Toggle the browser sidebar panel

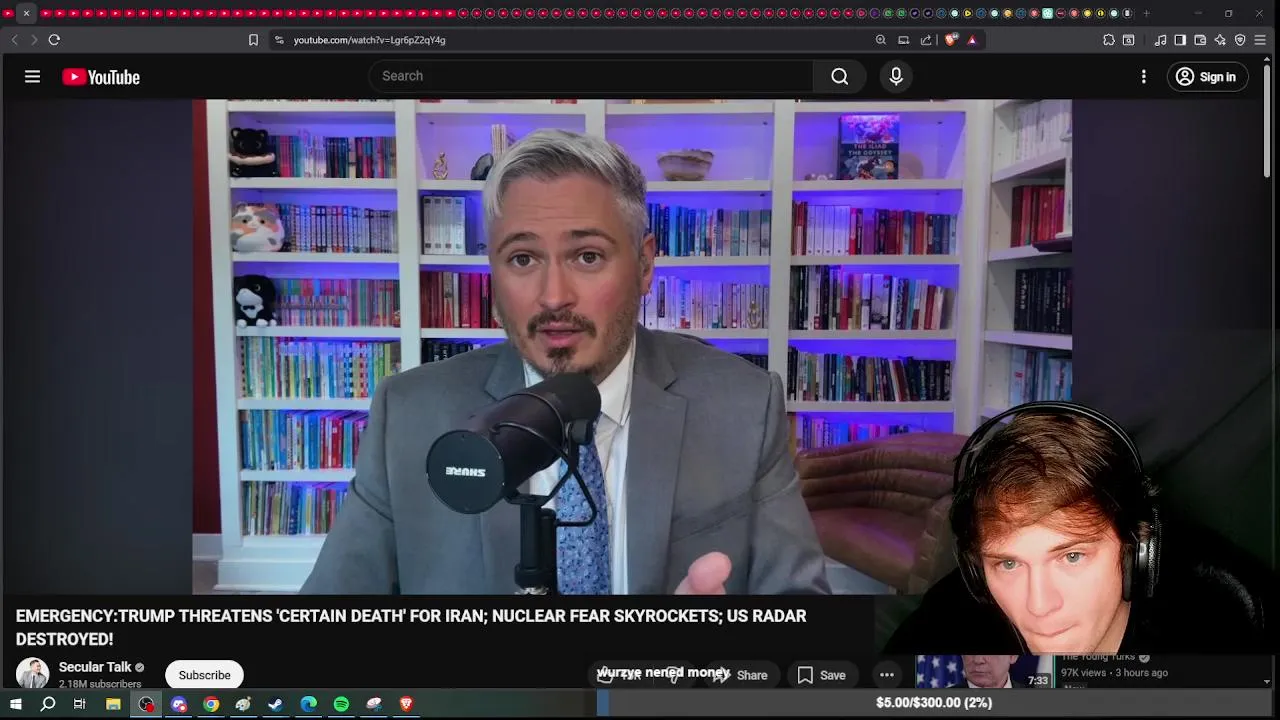1180,40
